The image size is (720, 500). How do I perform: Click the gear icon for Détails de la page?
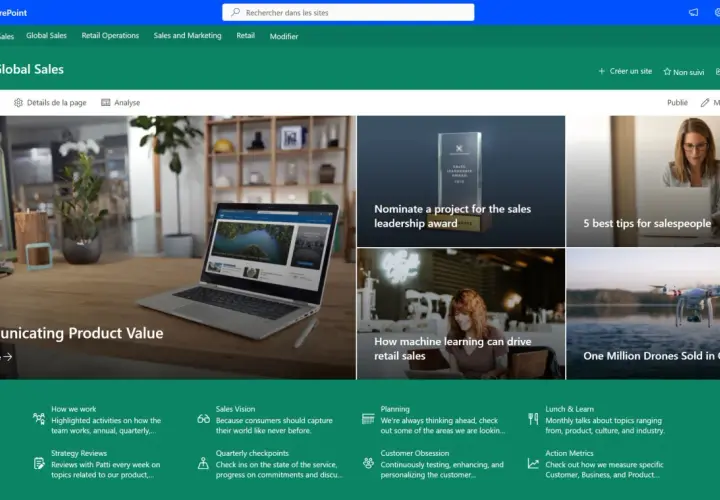18,102
